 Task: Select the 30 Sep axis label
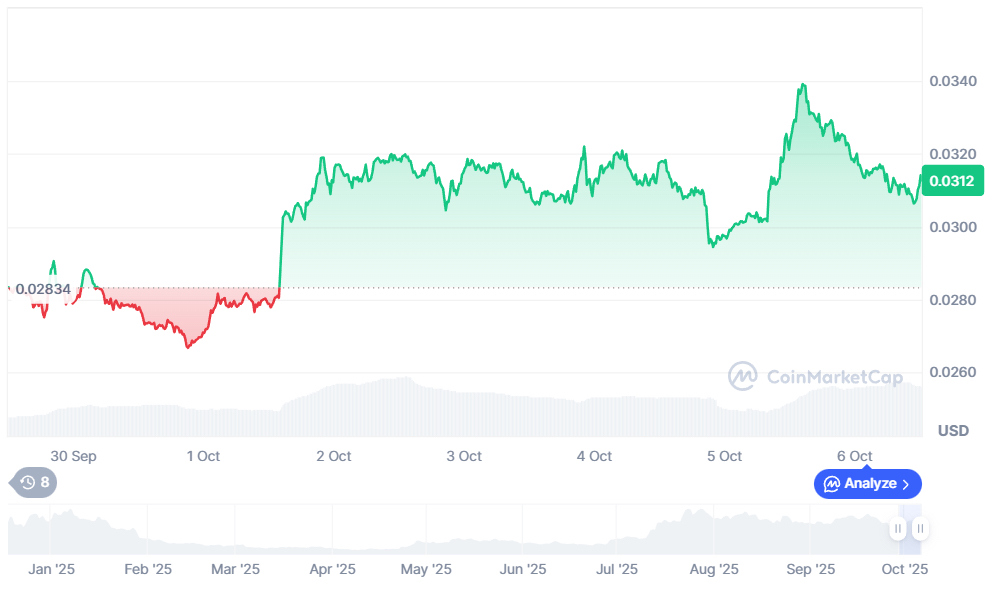73,456
